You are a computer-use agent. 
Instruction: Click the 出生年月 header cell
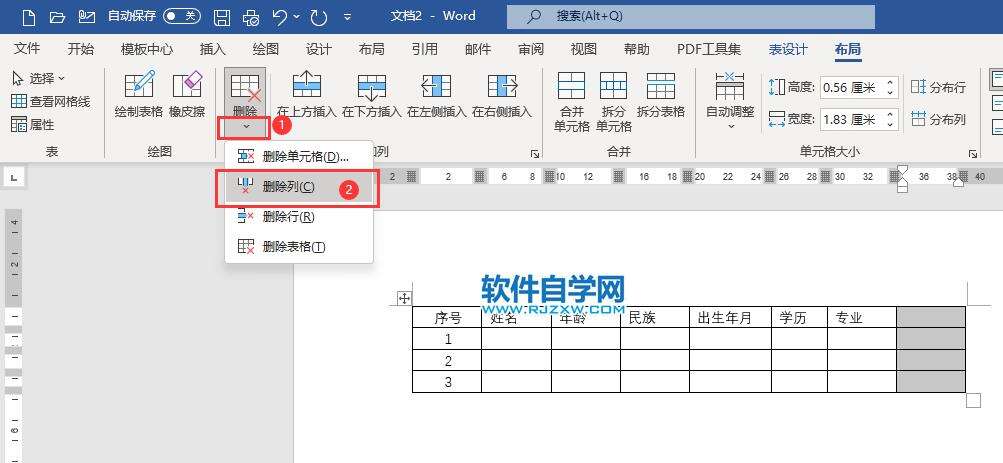730,317
